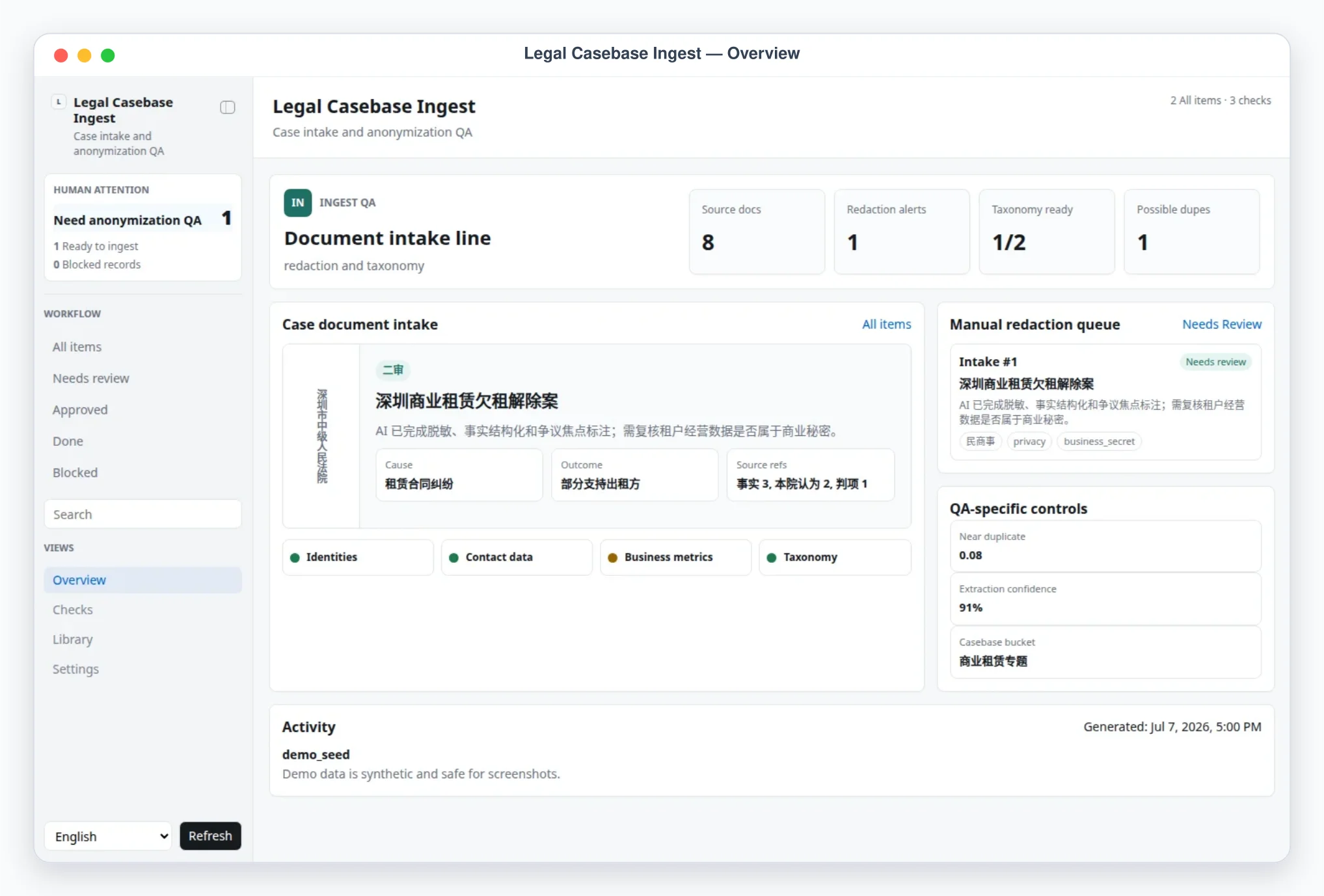Open the Taxonomy check chip
1324x896 pixels.
coord(835,558)
